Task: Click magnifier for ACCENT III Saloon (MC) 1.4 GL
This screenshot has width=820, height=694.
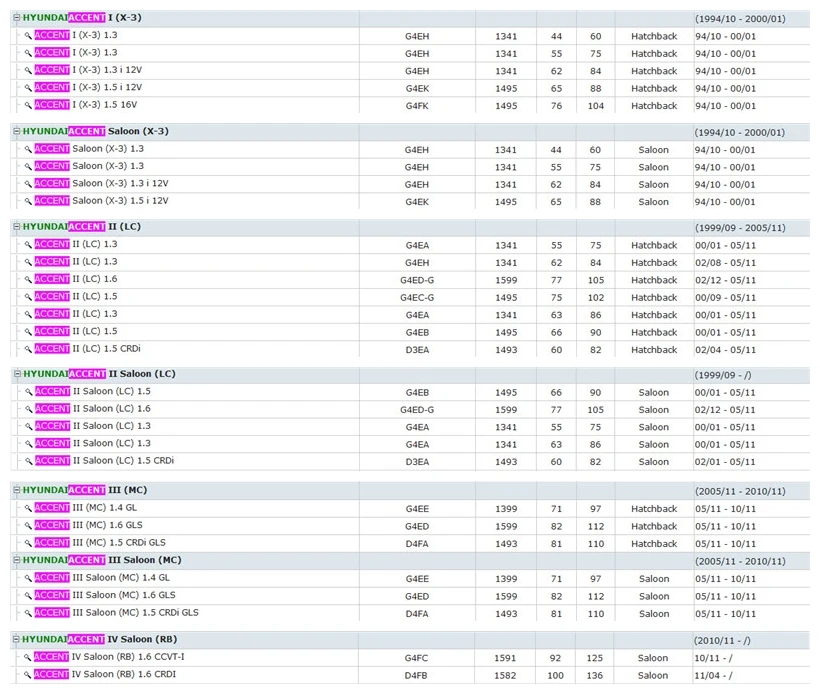Action: [28, 578]
